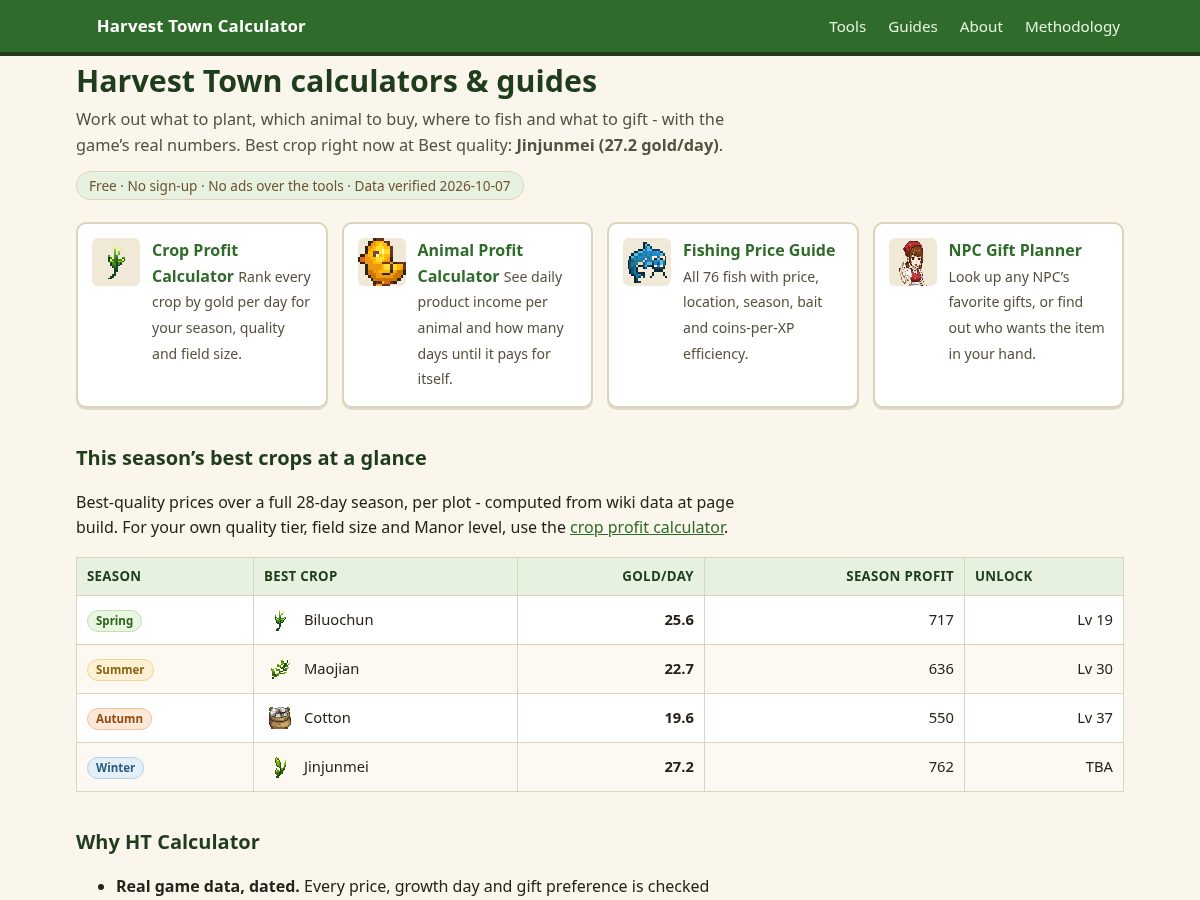The image size is (1200, 900).
Task: Click the Cotton crop name
Action: pos(327,718)
